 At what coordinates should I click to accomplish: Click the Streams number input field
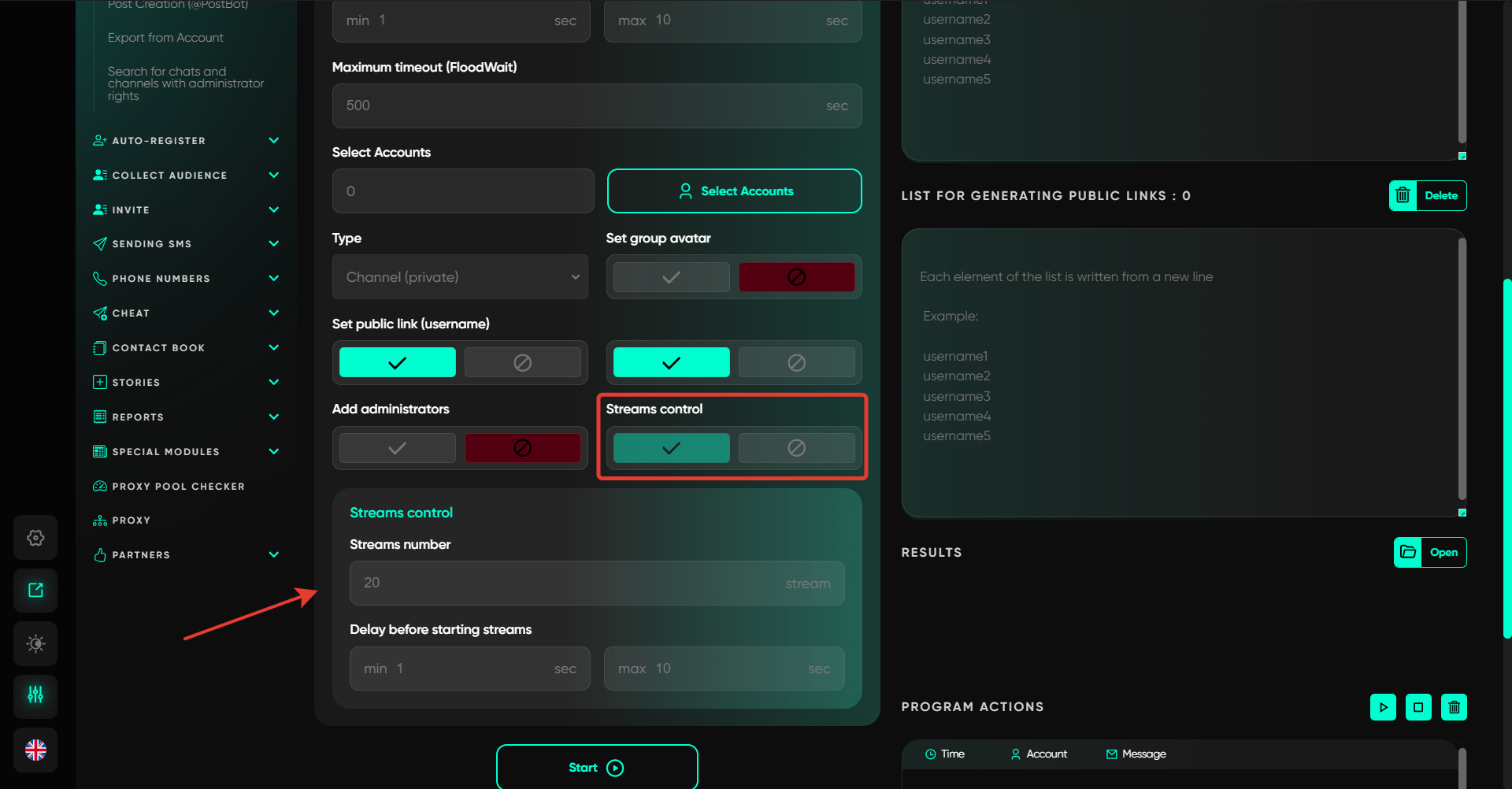click(567, 583)
